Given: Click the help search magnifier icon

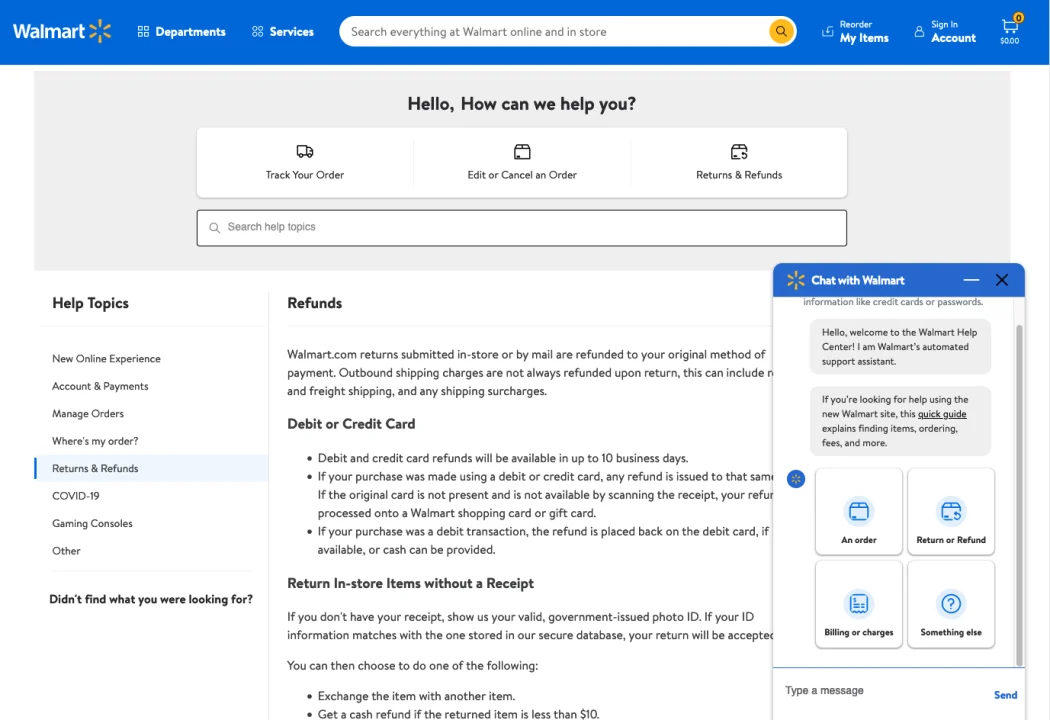Looking at the screenshot, I should coord(214,228).
